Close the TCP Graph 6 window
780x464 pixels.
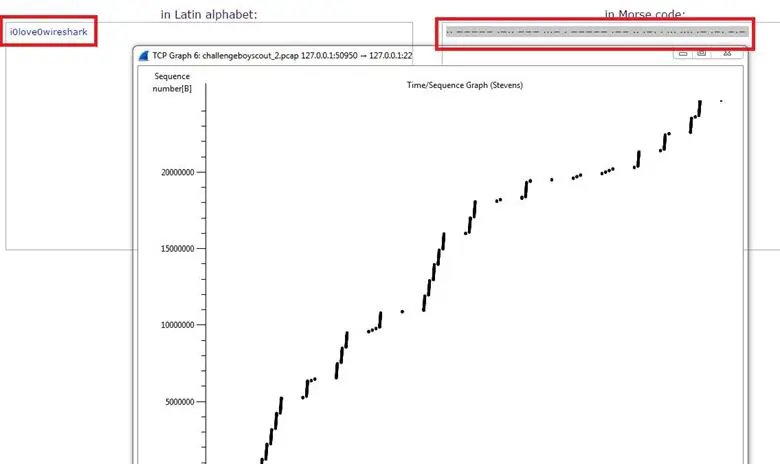726,51
